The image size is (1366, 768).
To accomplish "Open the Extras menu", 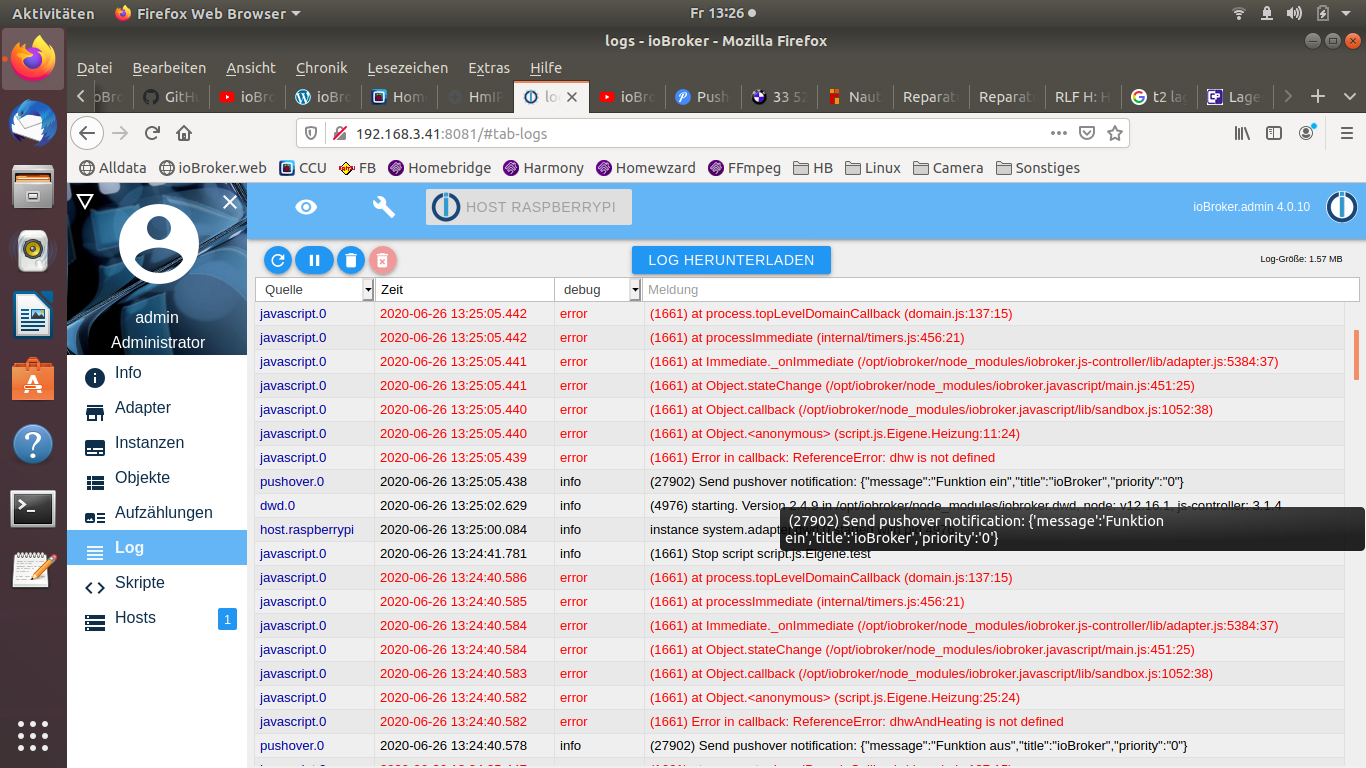I will 489,68.
